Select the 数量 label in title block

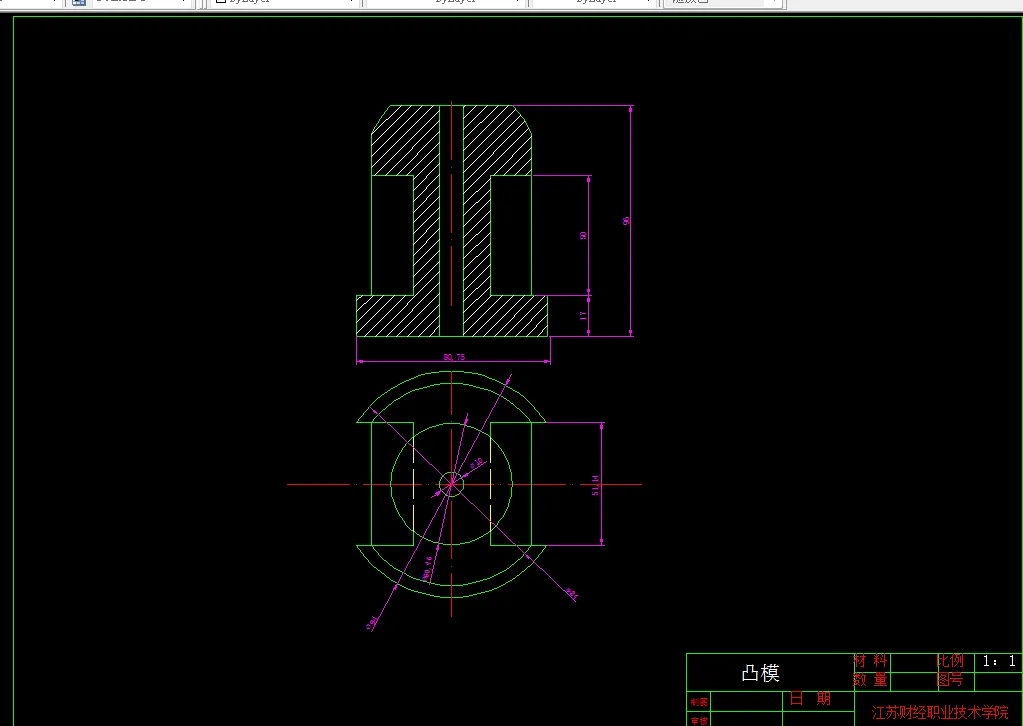point(871,680)
